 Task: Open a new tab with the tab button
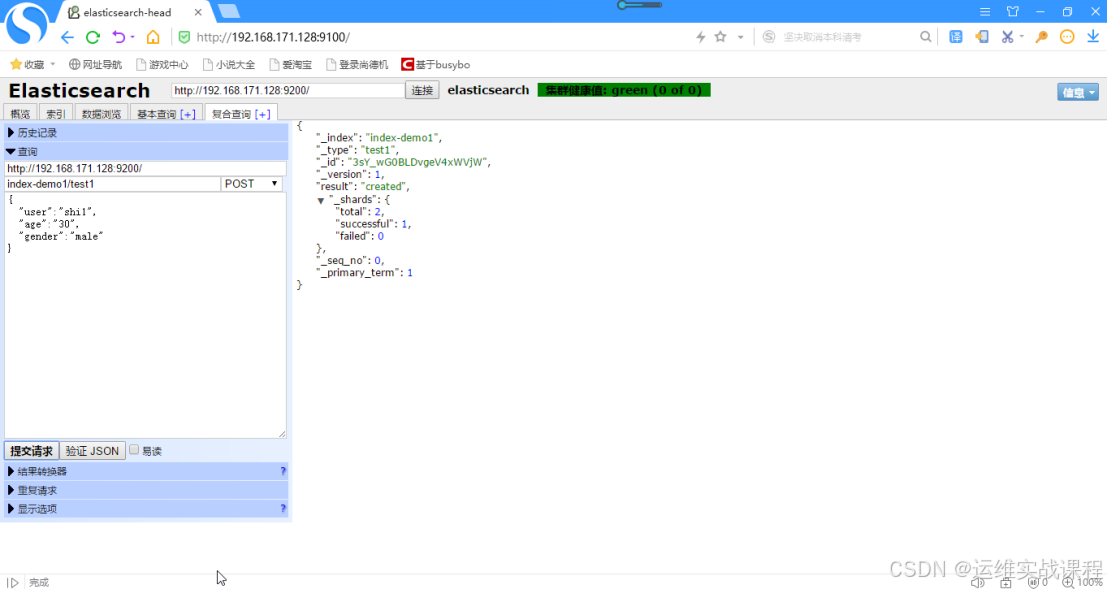coord(228,11)
